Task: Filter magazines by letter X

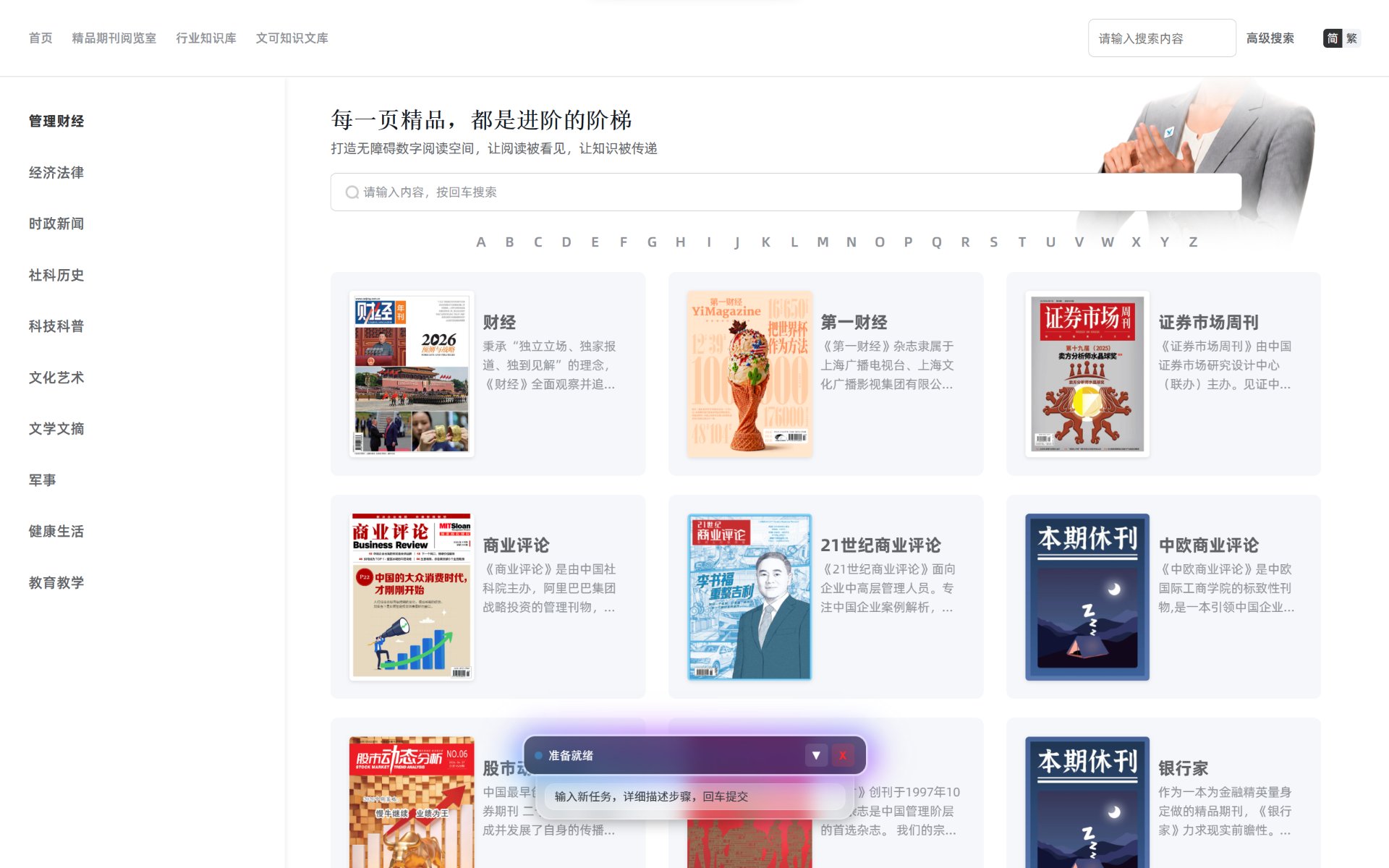Action: click(x=1136, y=242)
